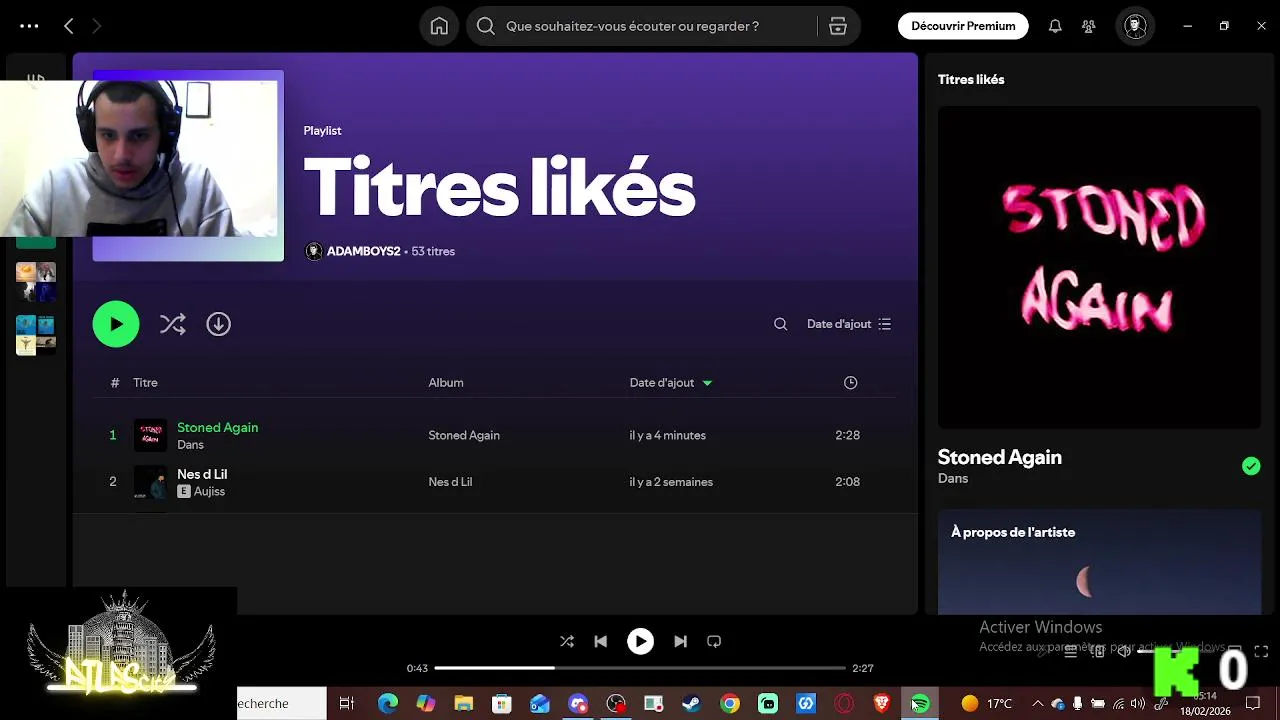Open Microsoft Edge from the taskbar
The height and width of the screenshot is (720, 1280).
388,704
